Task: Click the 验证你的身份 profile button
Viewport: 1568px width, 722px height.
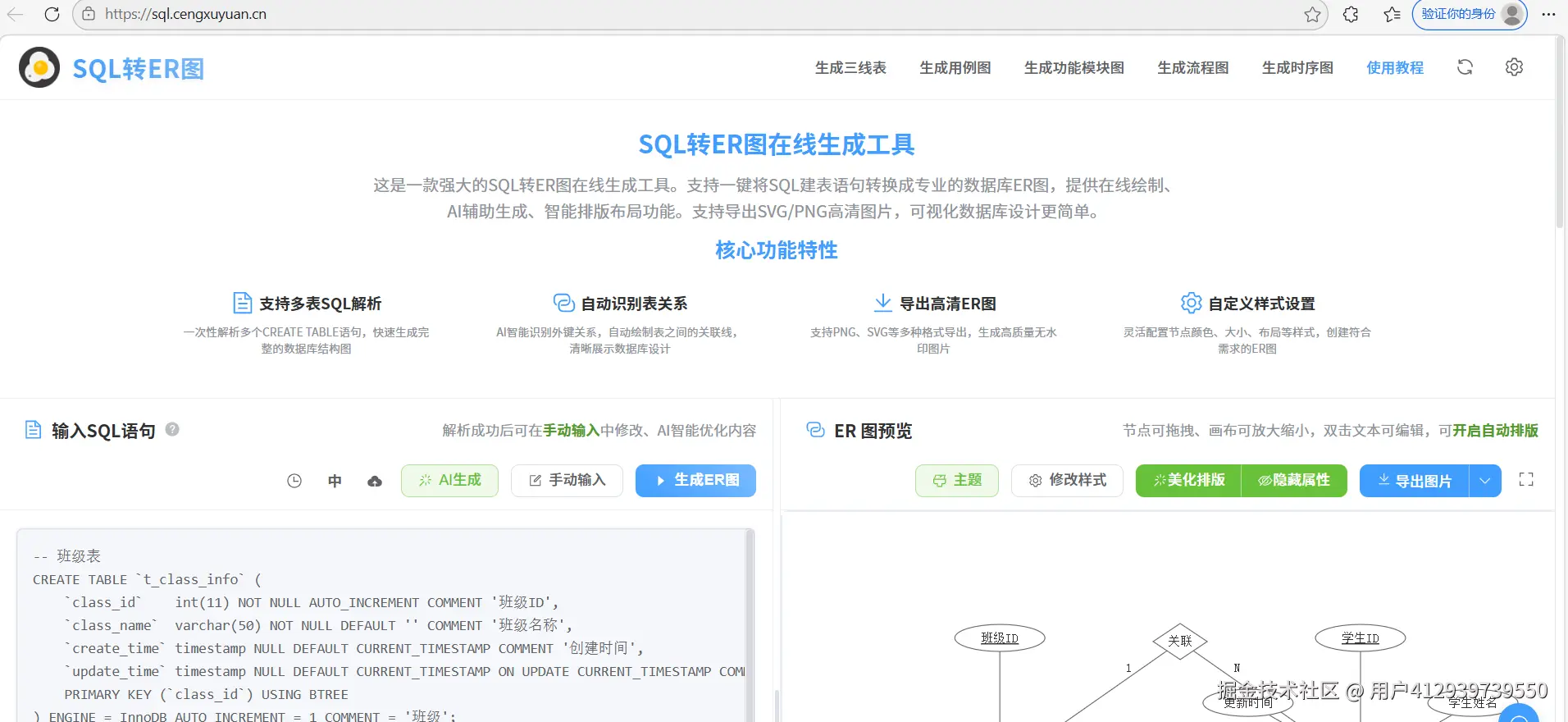Action: coord(1470,14)
